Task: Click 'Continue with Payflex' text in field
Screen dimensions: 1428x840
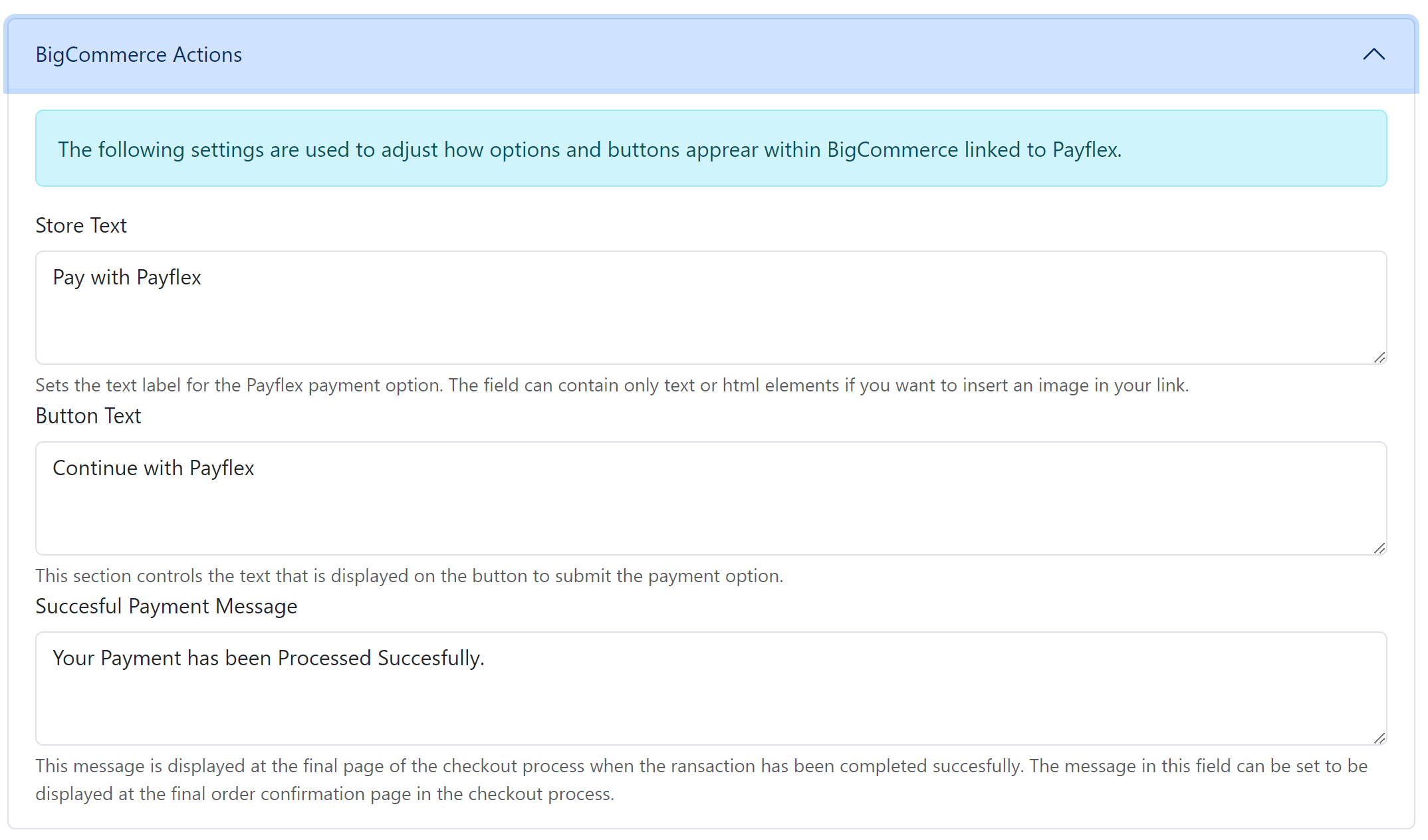Action: click(x=154, y=468)
